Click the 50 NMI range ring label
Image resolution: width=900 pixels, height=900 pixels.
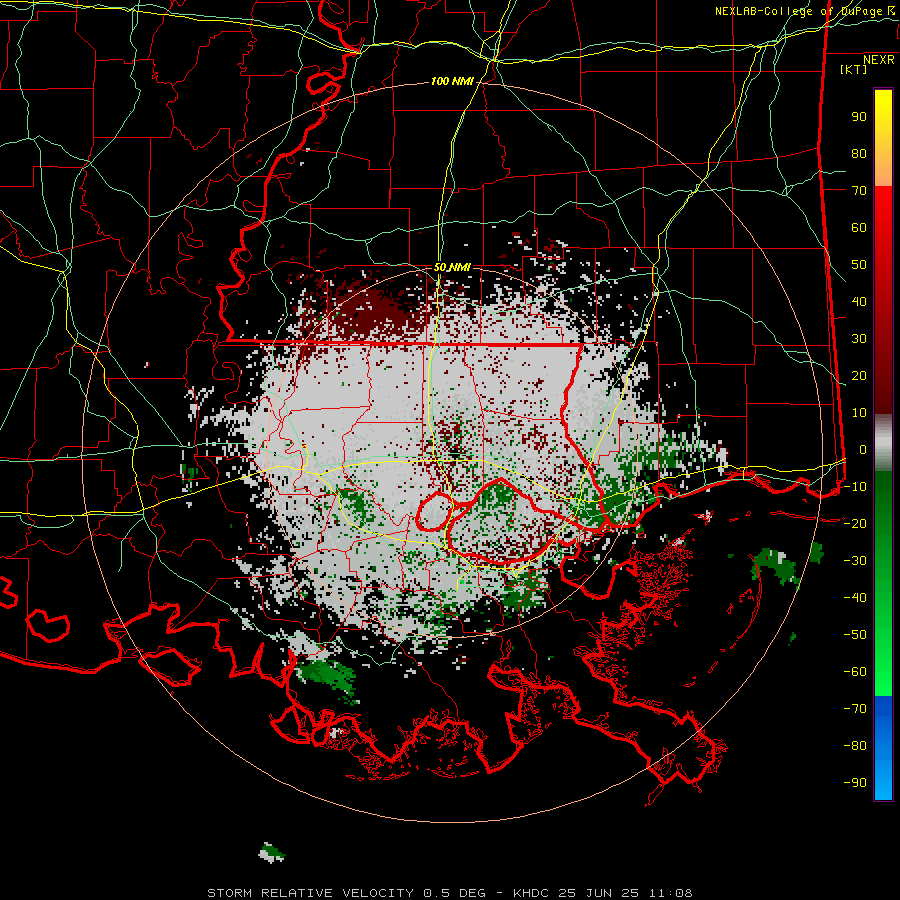pos(452,267)
